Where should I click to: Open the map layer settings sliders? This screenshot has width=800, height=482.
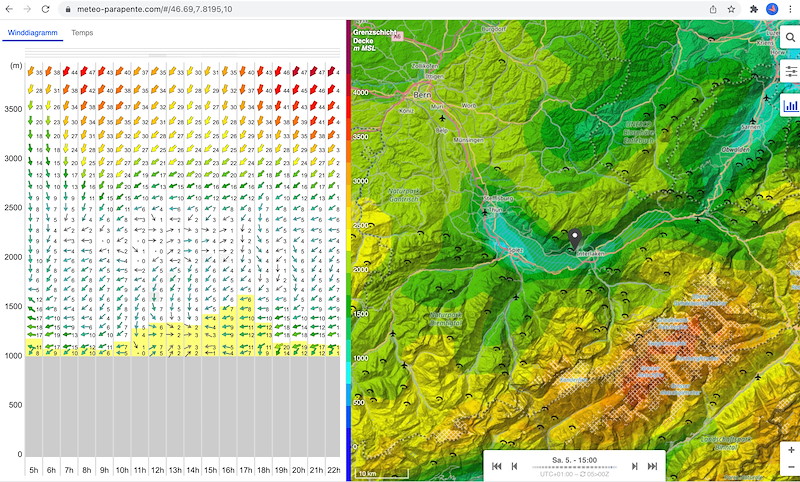coord(790,71)
